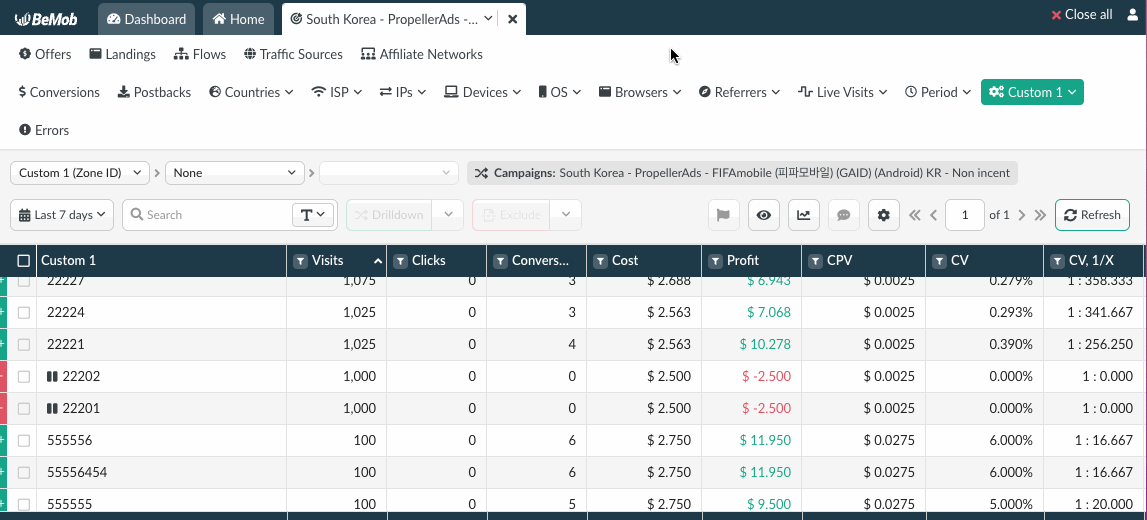The image size is (1147, 520).
Task: Open the Dashboard tab
Action: coord(146,19)
